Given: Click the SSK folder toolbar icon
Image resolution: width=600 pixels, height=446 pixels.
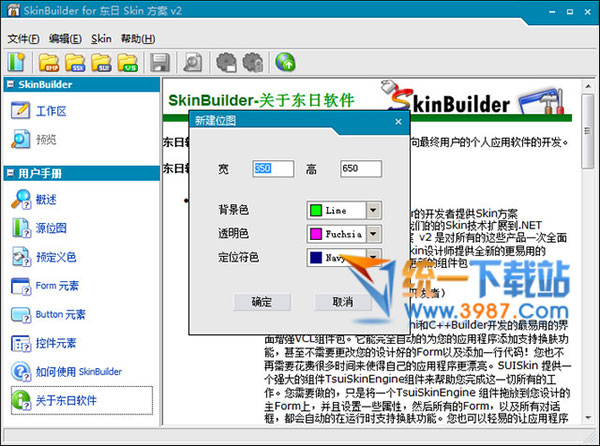Looking at the screenshot, I should 74,62.
